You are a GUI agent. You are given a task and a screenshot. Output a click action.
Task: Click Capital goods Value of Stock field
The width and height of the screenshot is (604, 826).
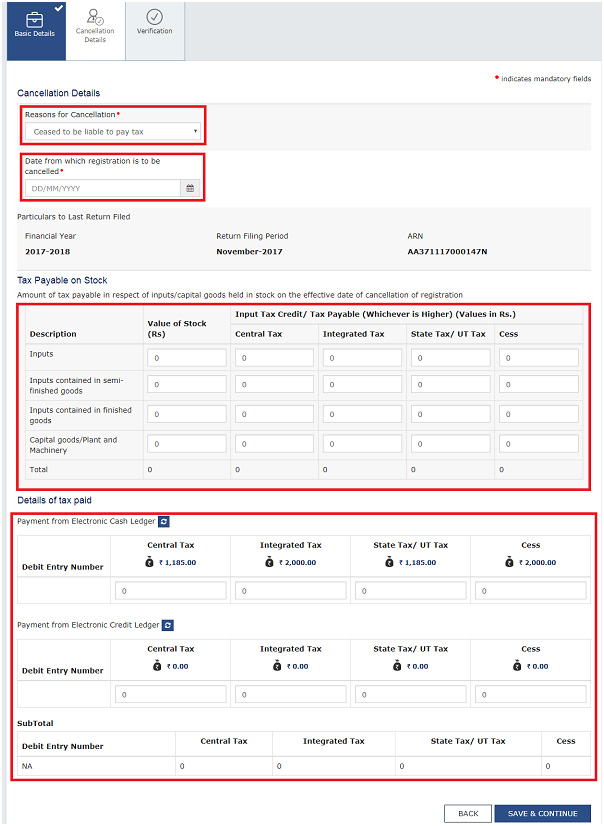click(x=187, y=444)
